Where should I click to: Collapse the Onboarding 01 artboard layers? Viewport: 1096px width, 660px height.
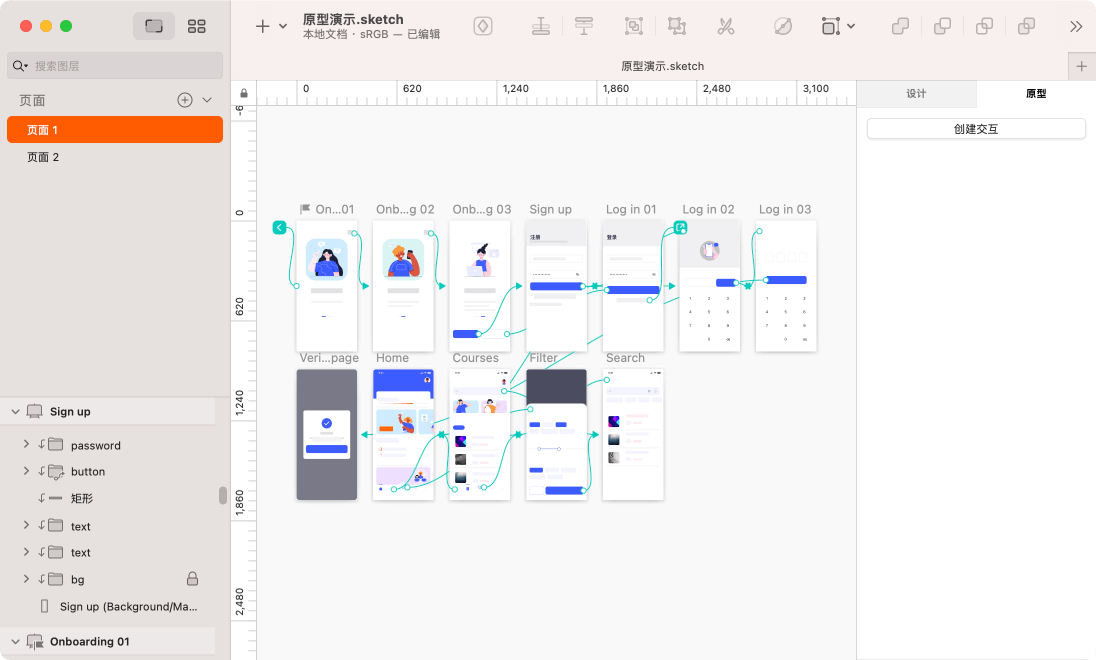15,642
